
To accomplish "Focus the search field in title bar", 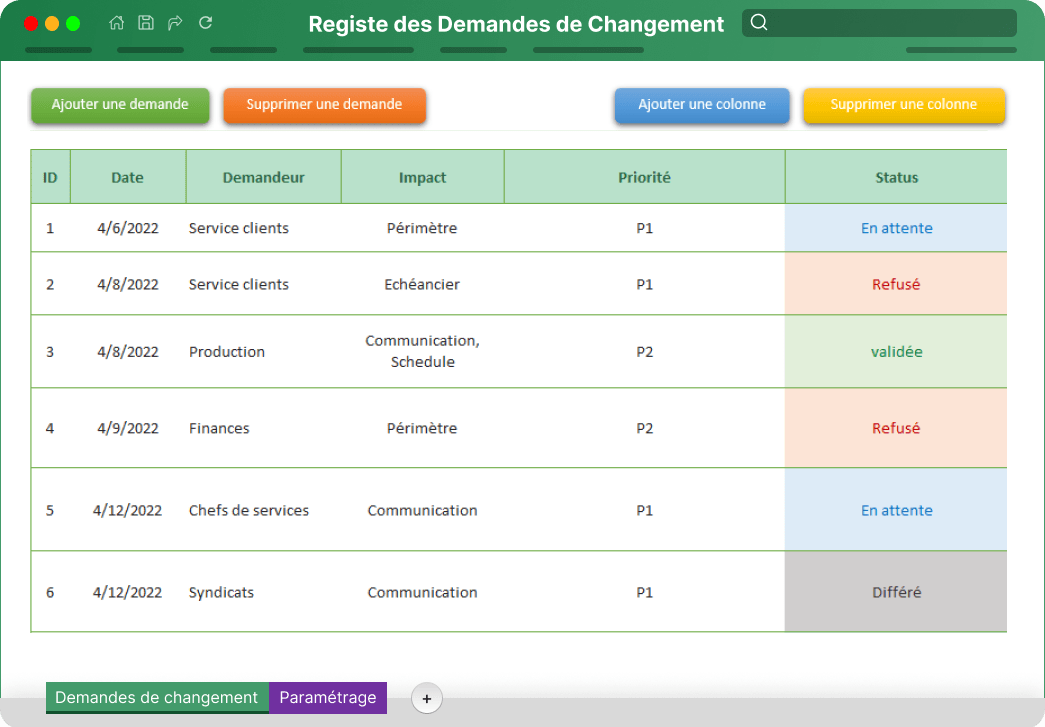I will point(879,23).
